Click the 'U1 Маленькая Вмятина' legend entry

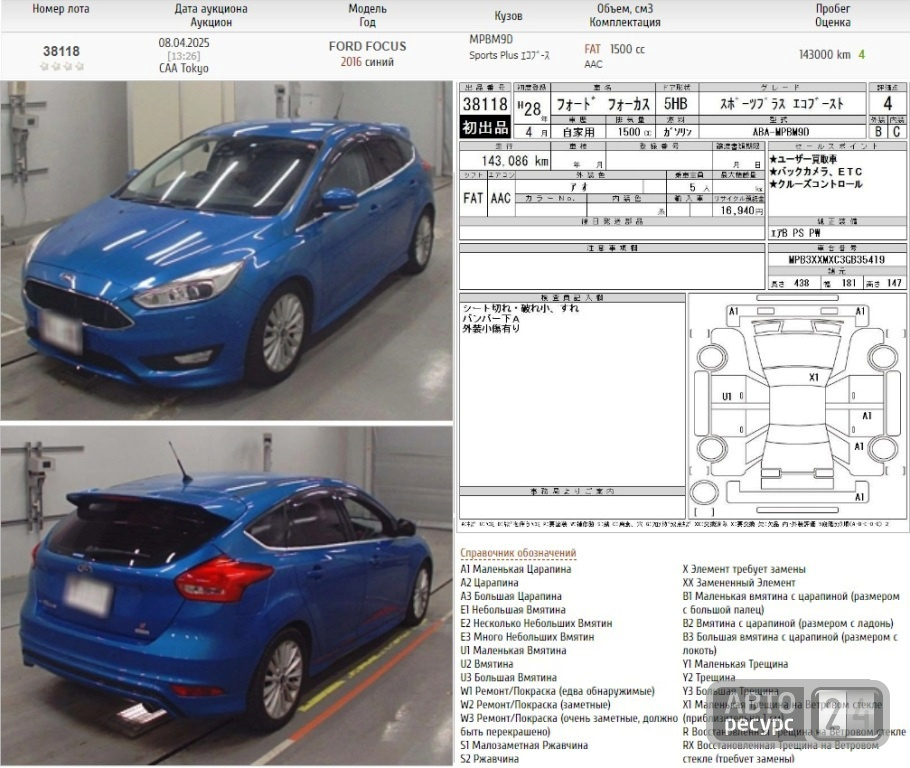pos(513,650)
